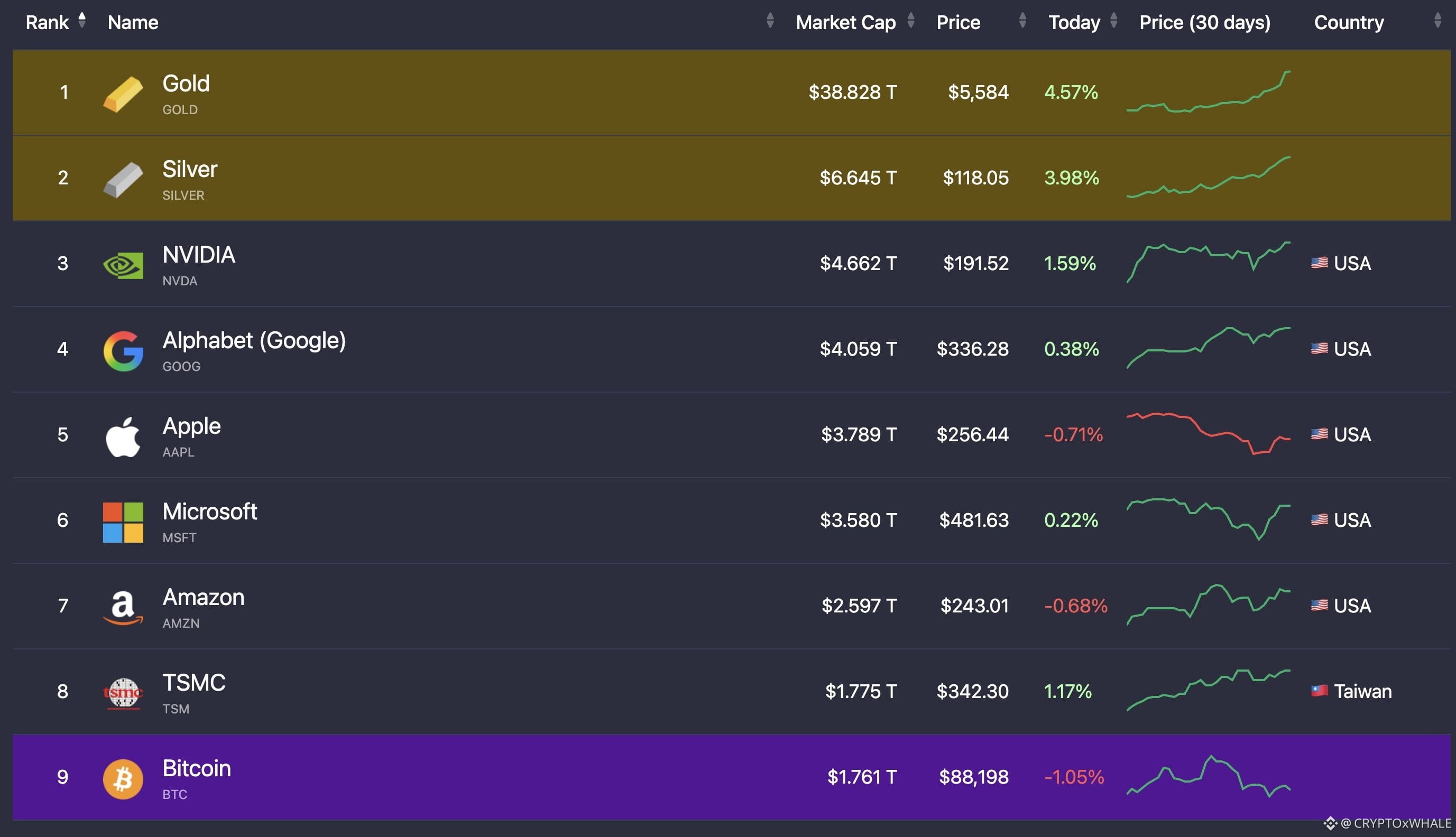Click the Amazon logo icon
The image size is (1456, 837).
click(123, 608)
